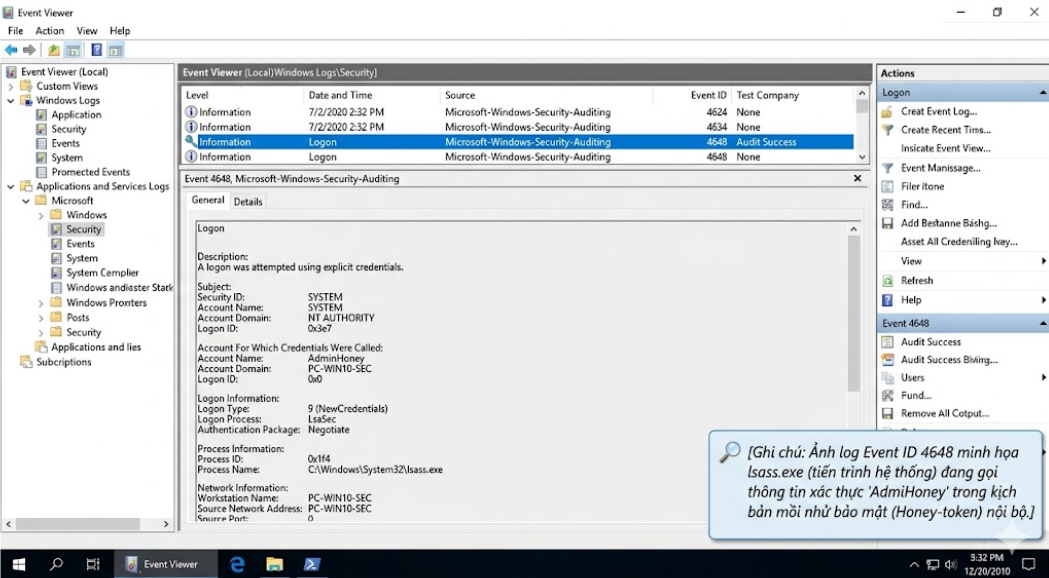Click the Users action
Image resolution: width=1049 pixels, height=578 pixels.
click(x=913, y=378)
